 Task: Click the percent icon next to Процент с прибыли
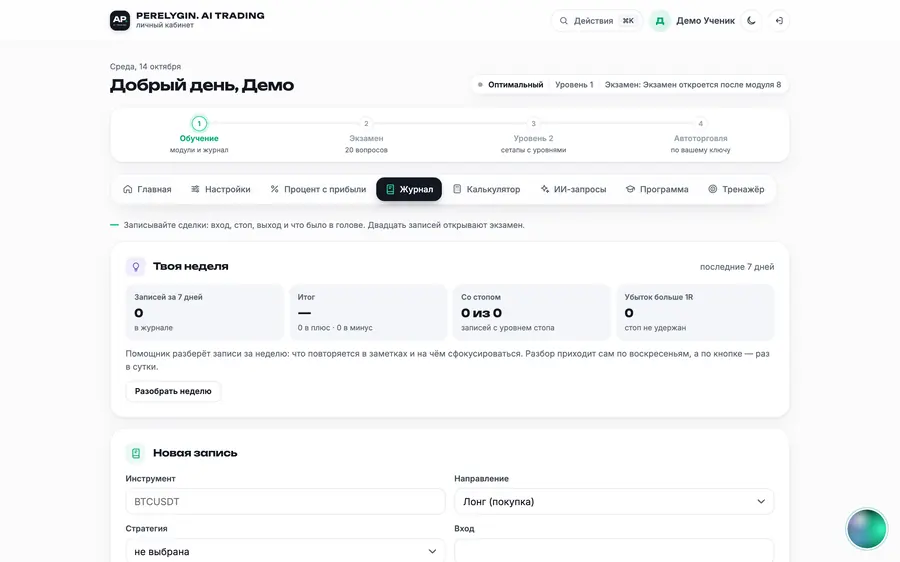tap(274, 189)
